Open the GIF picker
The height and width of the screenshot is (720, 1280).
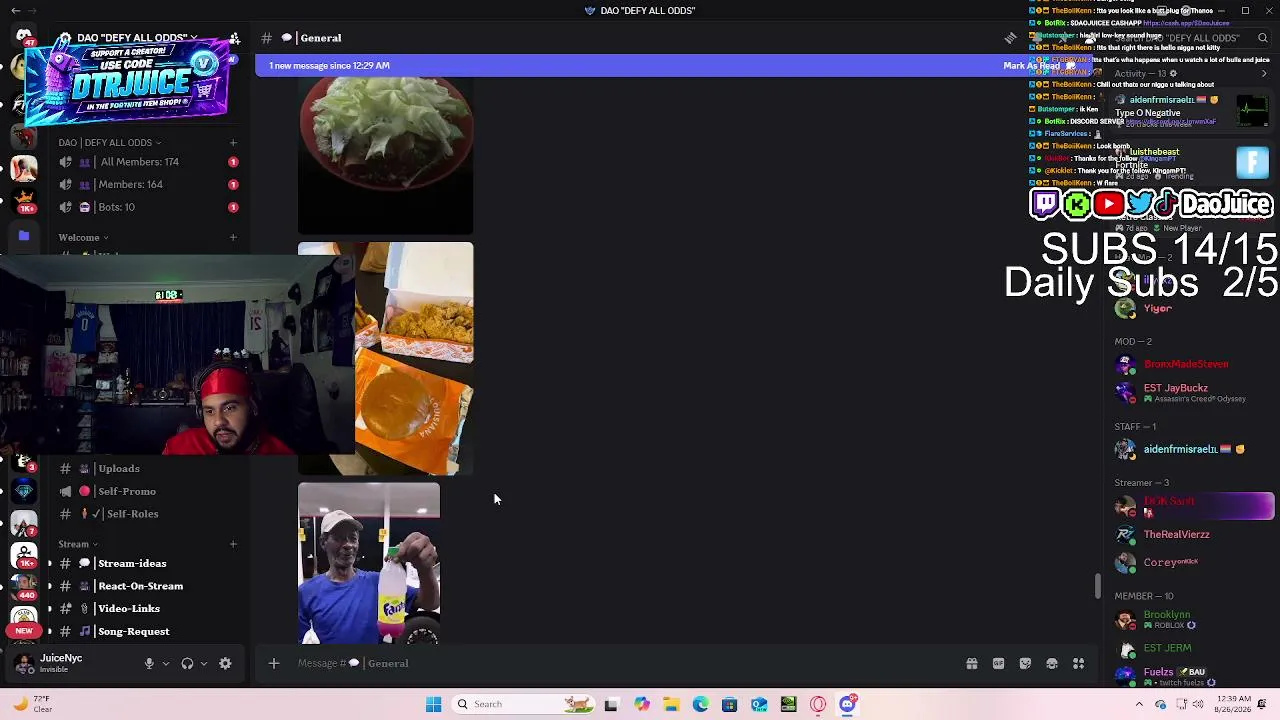998,663
